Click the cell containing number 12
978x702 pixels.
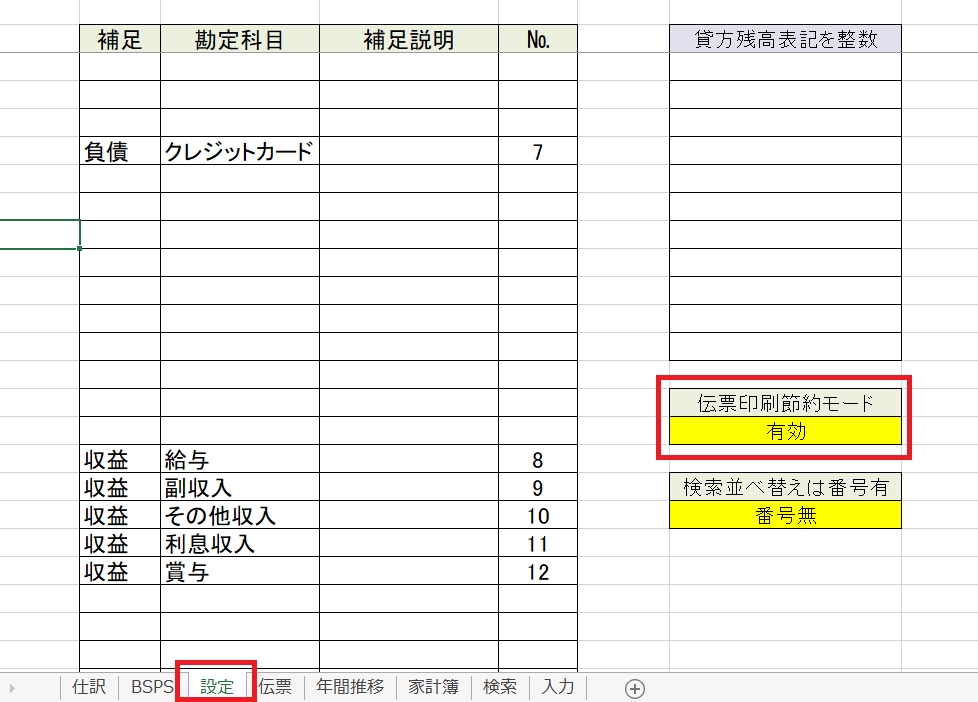click(537, 572)
